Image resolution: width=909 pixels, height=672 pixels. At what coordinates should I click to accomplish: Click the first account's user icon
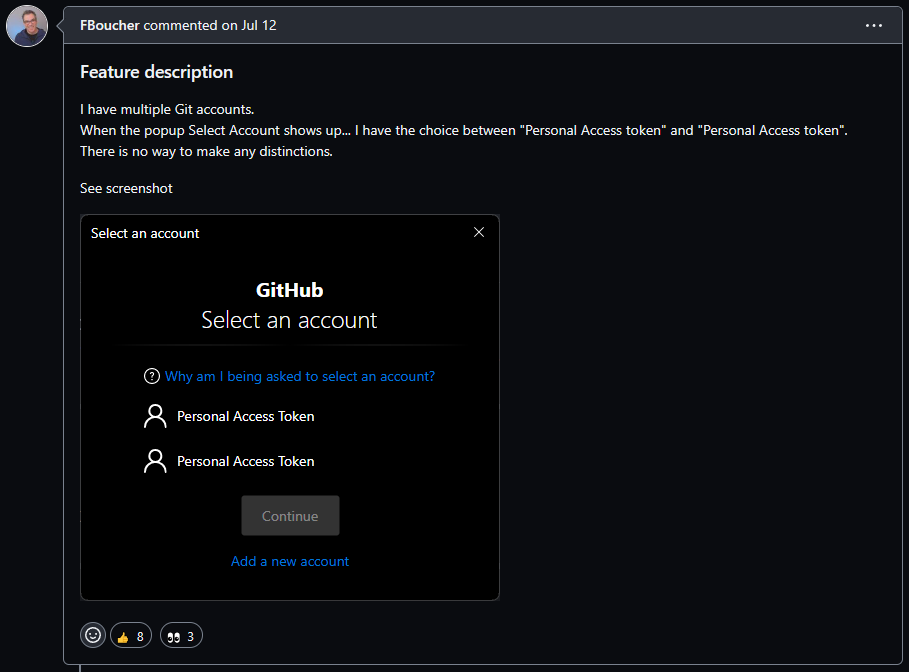[155, 416]
